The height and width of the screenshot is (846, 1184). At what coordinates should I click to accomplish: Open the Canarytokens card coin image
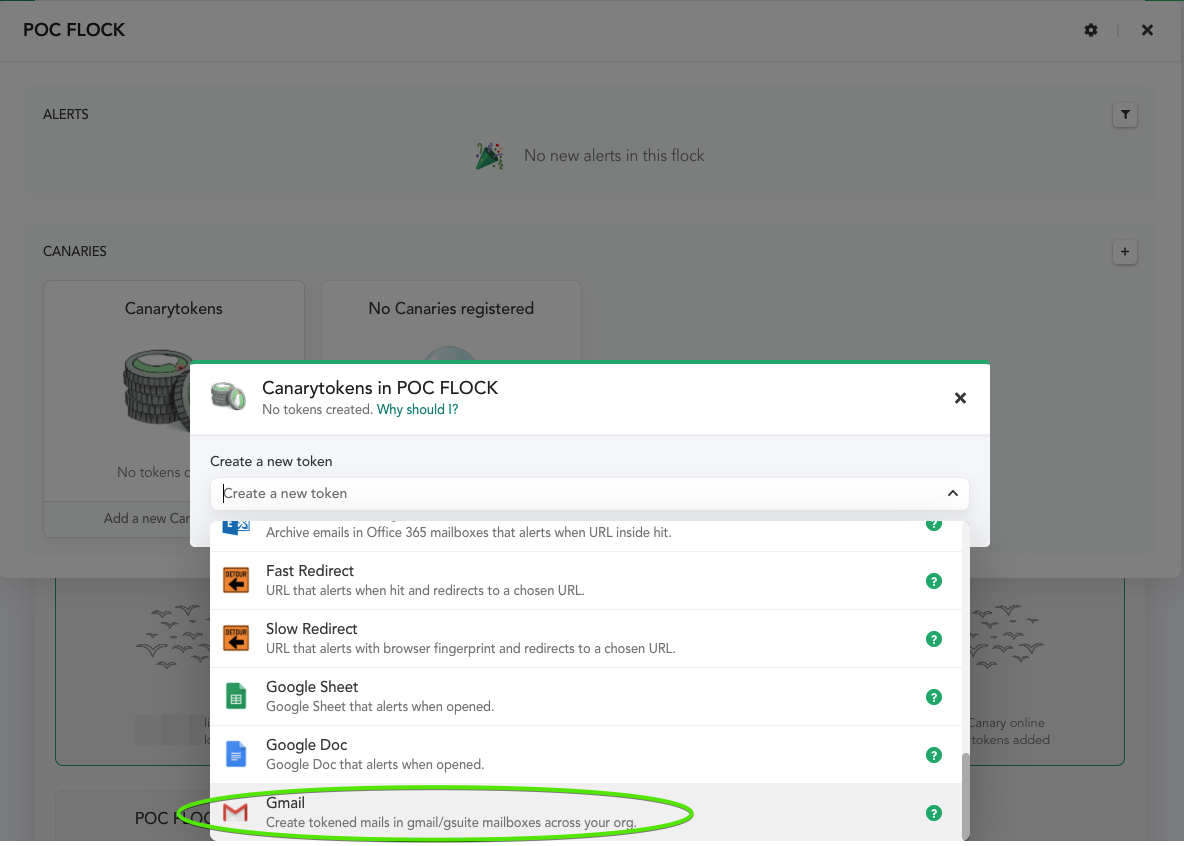[157, 389]
